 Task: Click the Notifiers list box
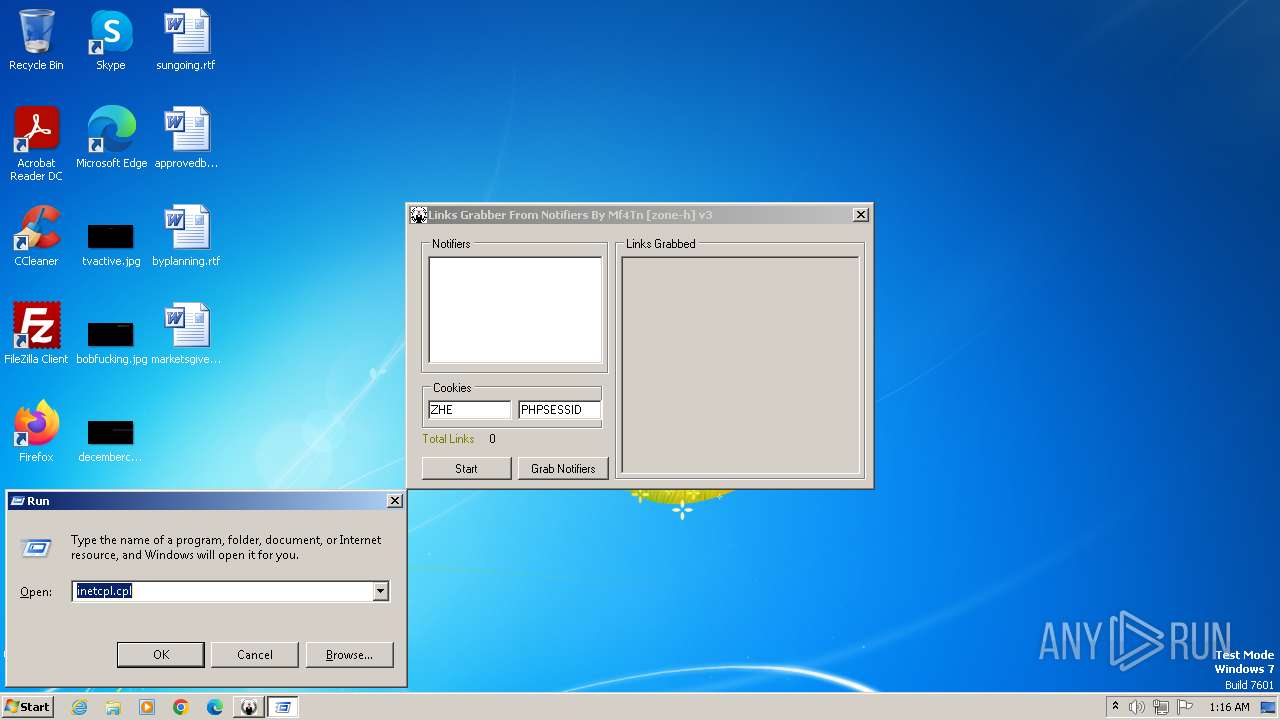515,310
